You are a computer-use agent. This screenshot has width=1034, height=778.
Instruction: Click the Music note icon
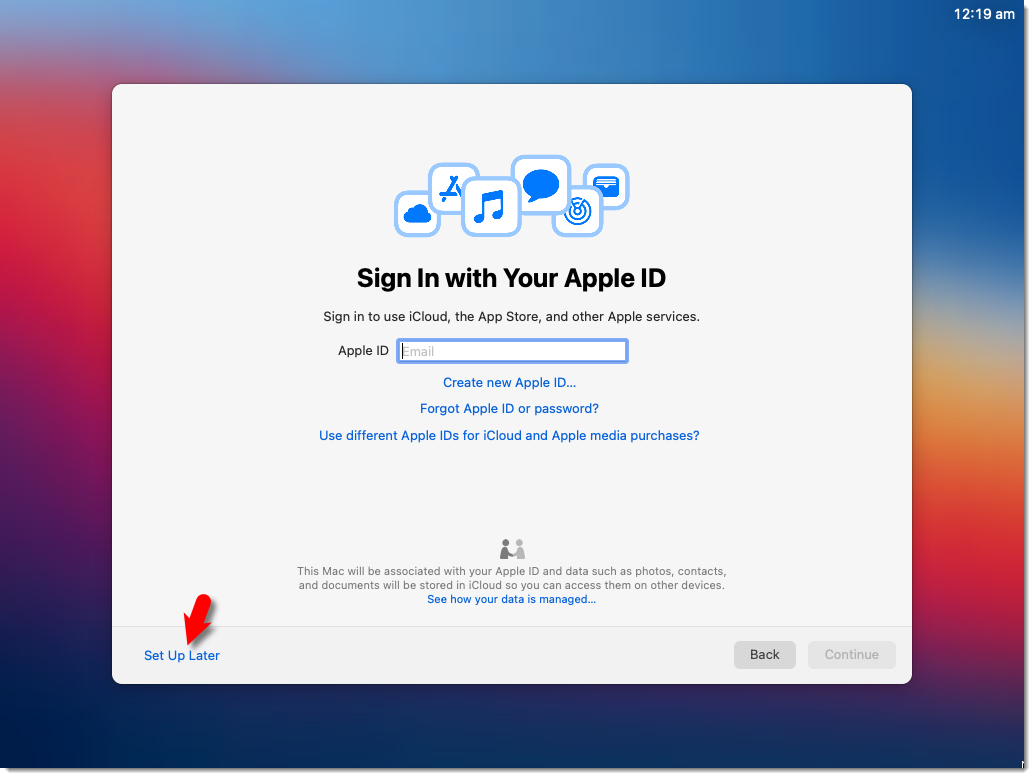click(491, 206)
